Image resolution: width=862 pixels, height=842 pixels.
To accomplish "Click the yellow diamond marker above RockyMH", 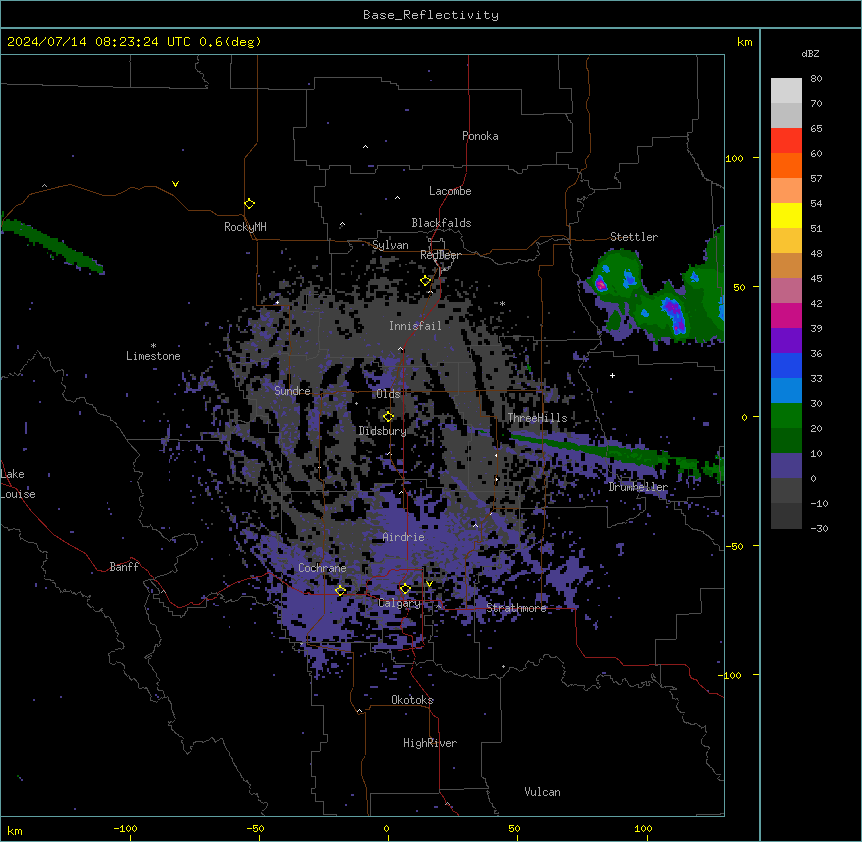I will tap(249, 204).
